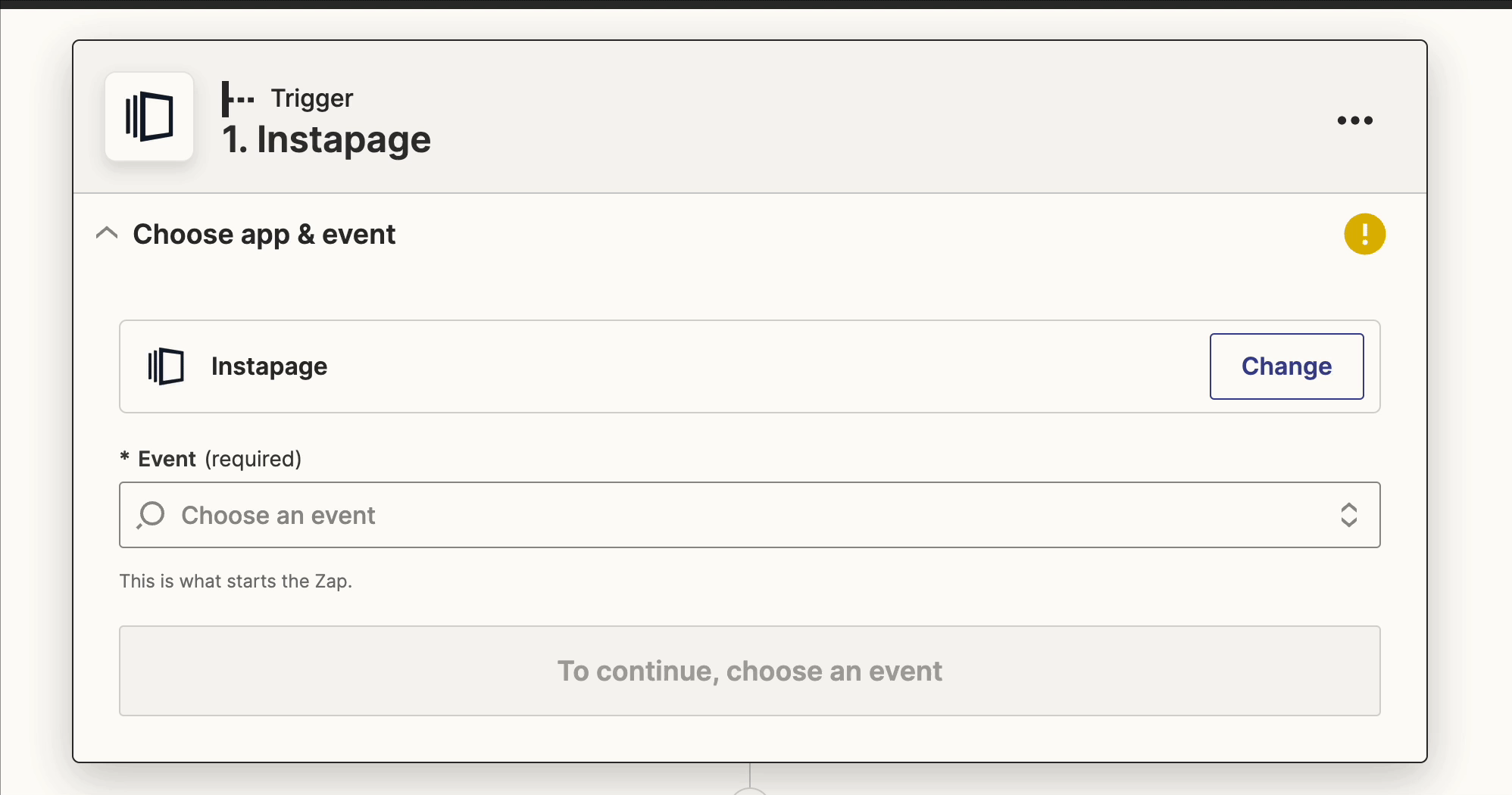Click the magnifier icon in Event field
This screenshot has width=1512, height=795.
pos(152,515)
